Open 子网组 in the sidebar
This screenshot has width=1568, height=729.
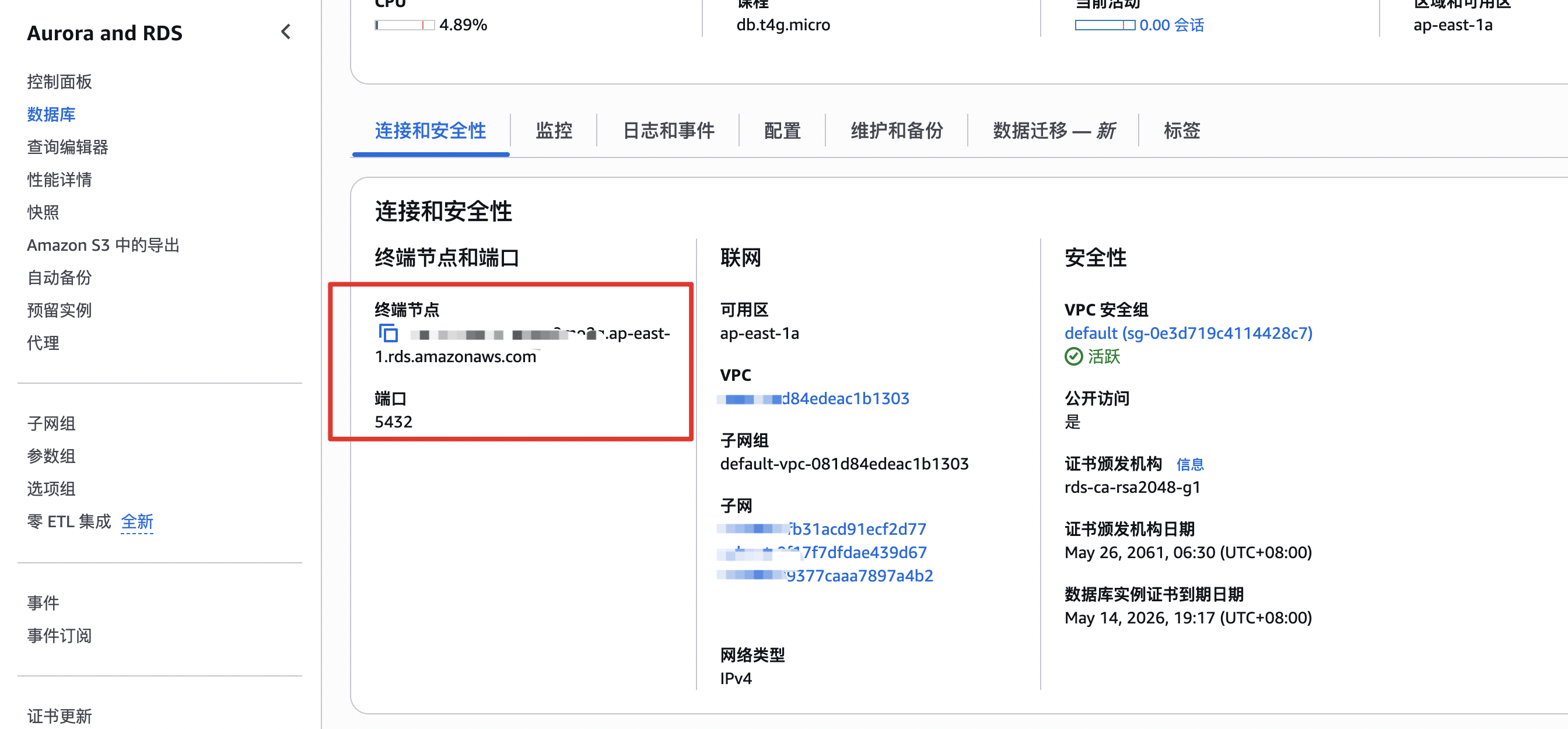click(x=51, y=423)
